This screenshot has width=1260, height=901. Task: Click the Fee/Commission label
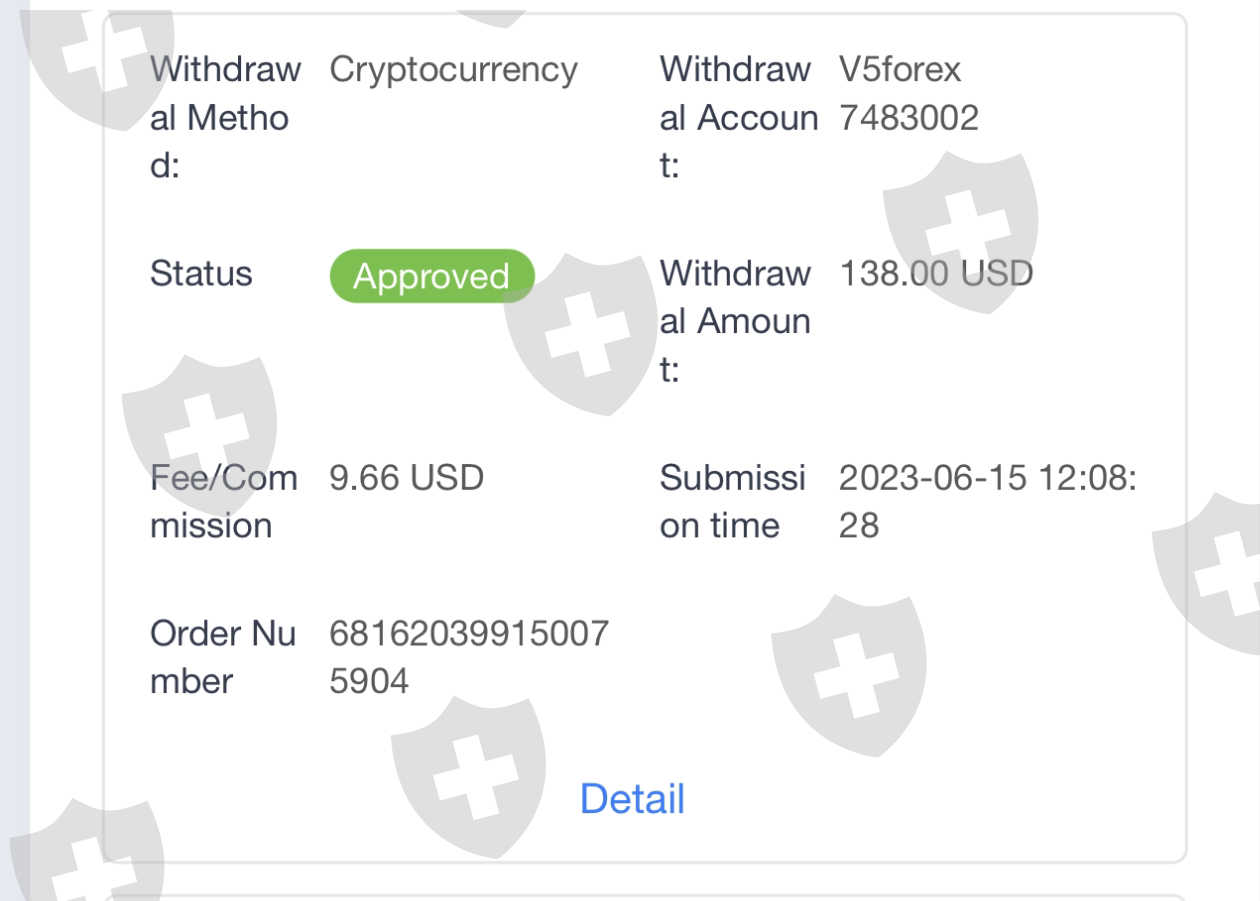click(x=223, y=502)
